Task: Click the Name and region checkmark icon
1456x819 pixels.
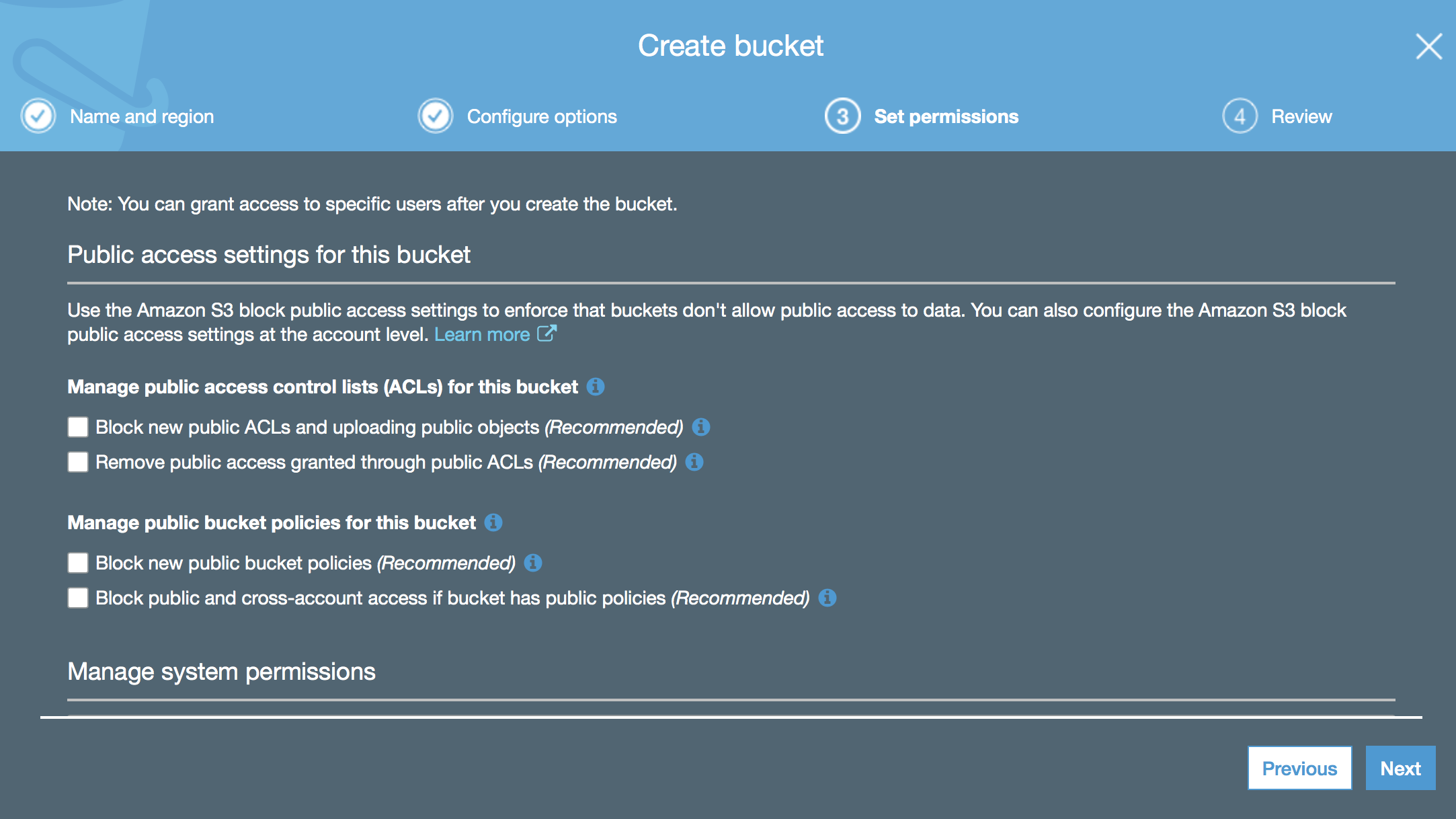Action: coord(38,116)
